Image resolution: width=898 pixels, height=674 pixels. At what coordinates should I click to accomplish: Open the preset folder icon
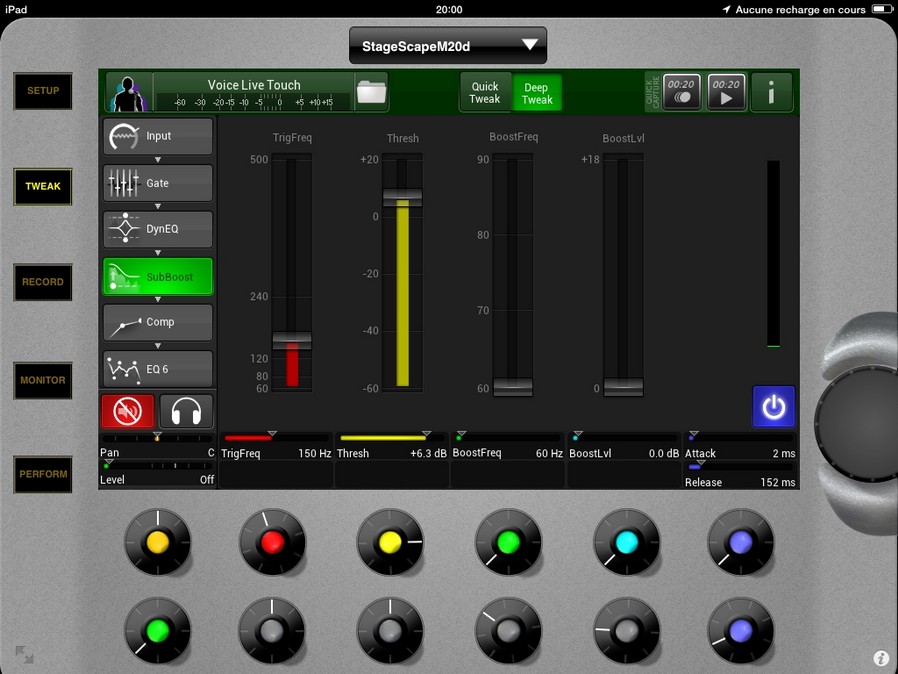(x=371, y=92)
